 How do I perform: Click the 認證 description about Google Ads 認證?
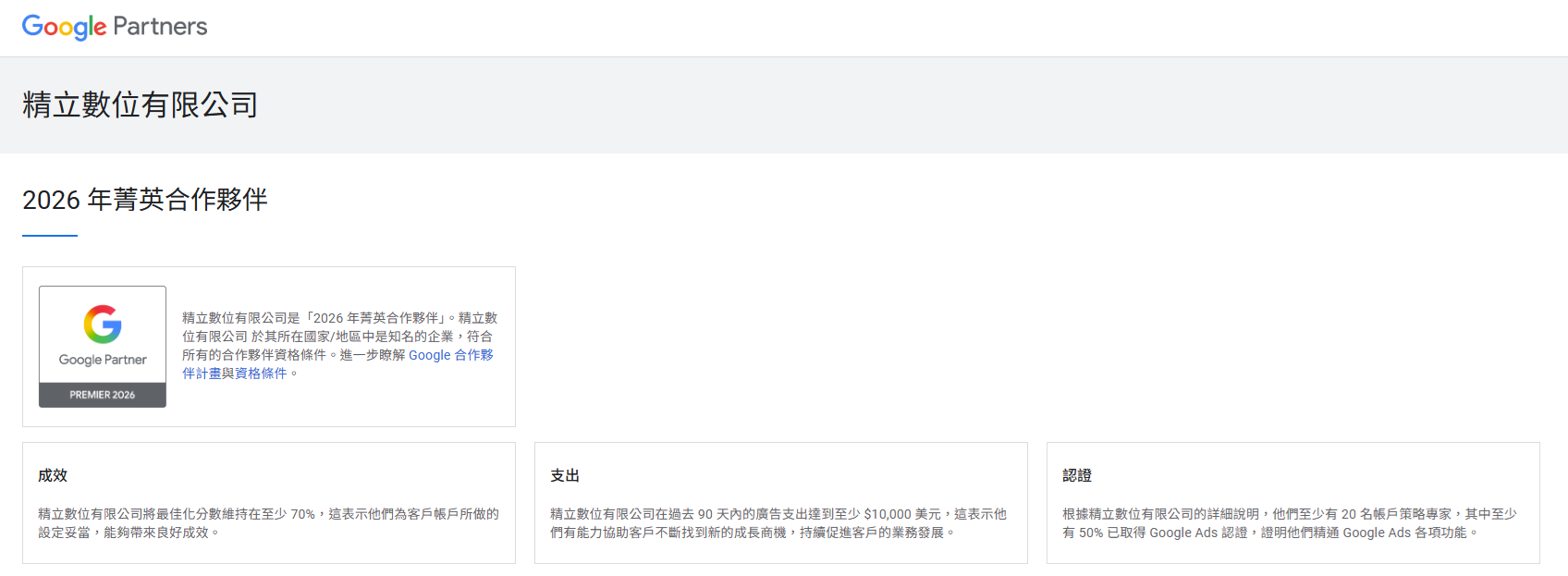pos(1289,523)
